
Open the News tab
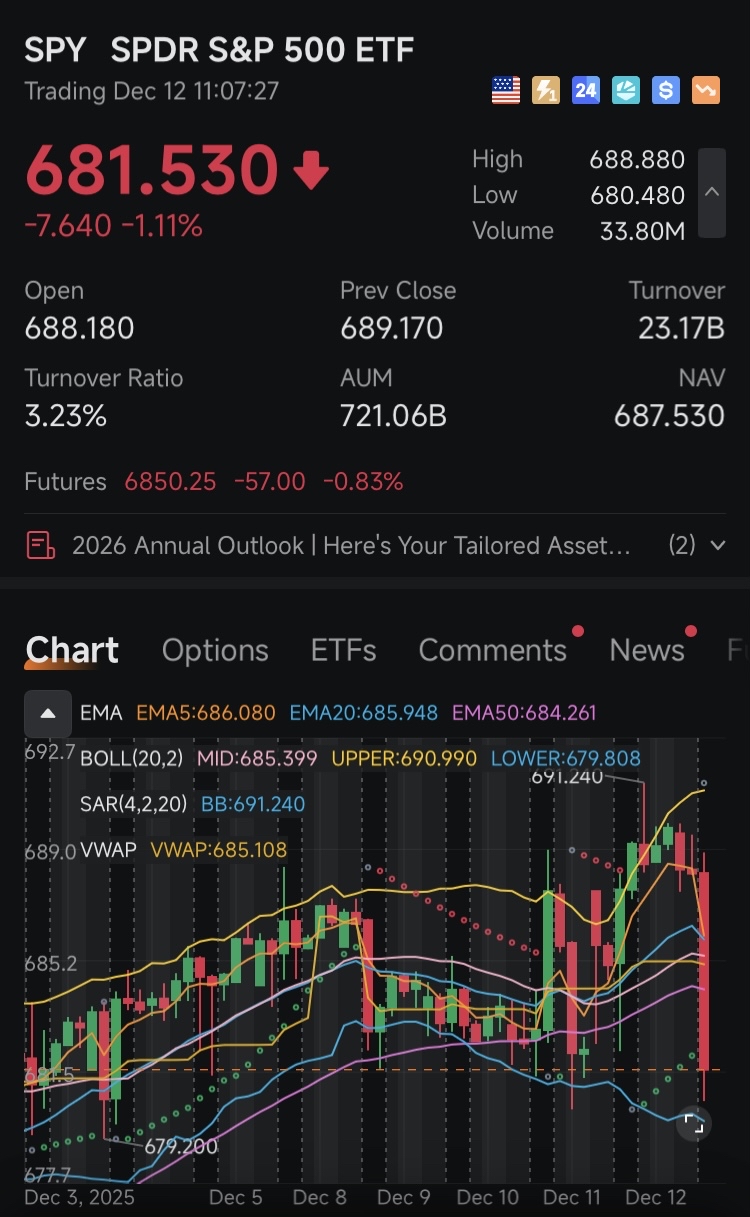[x=647, y=650]
